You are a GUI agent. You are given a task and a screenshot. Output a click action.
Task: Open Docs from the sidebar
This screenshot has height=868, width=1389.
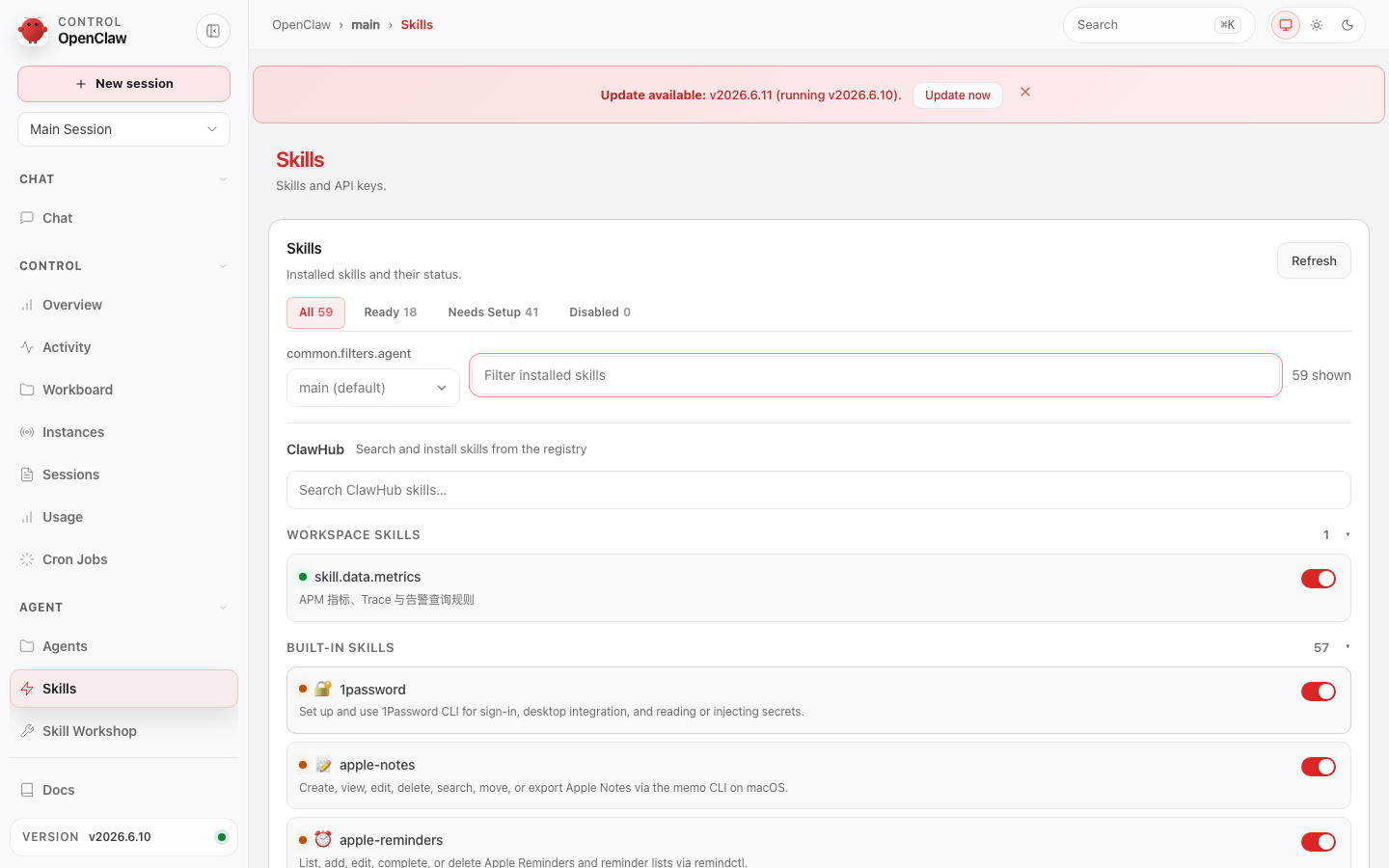[x=123, y=790]
